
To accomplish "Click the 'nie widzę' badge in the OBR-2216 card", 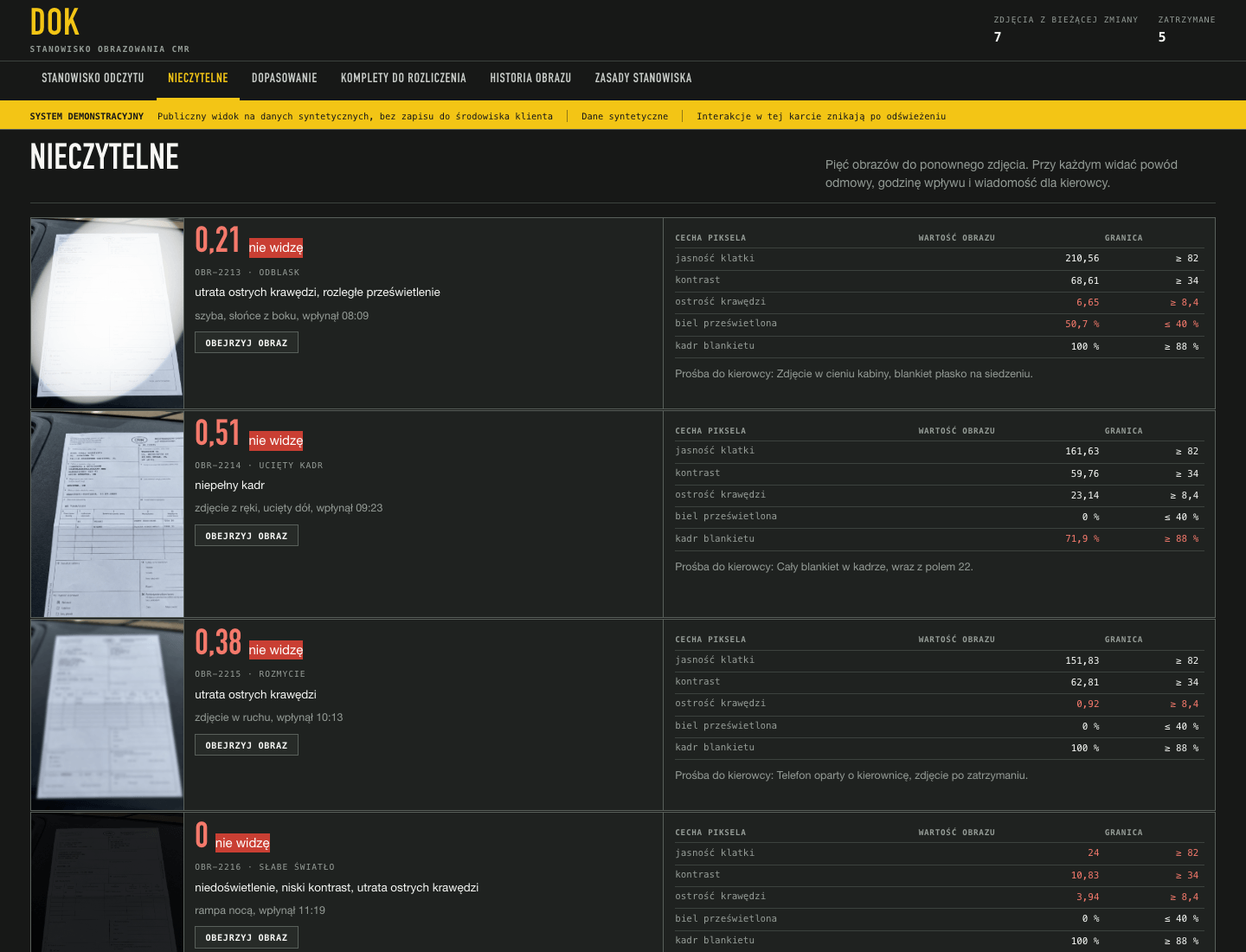I will tap(242, 843).
